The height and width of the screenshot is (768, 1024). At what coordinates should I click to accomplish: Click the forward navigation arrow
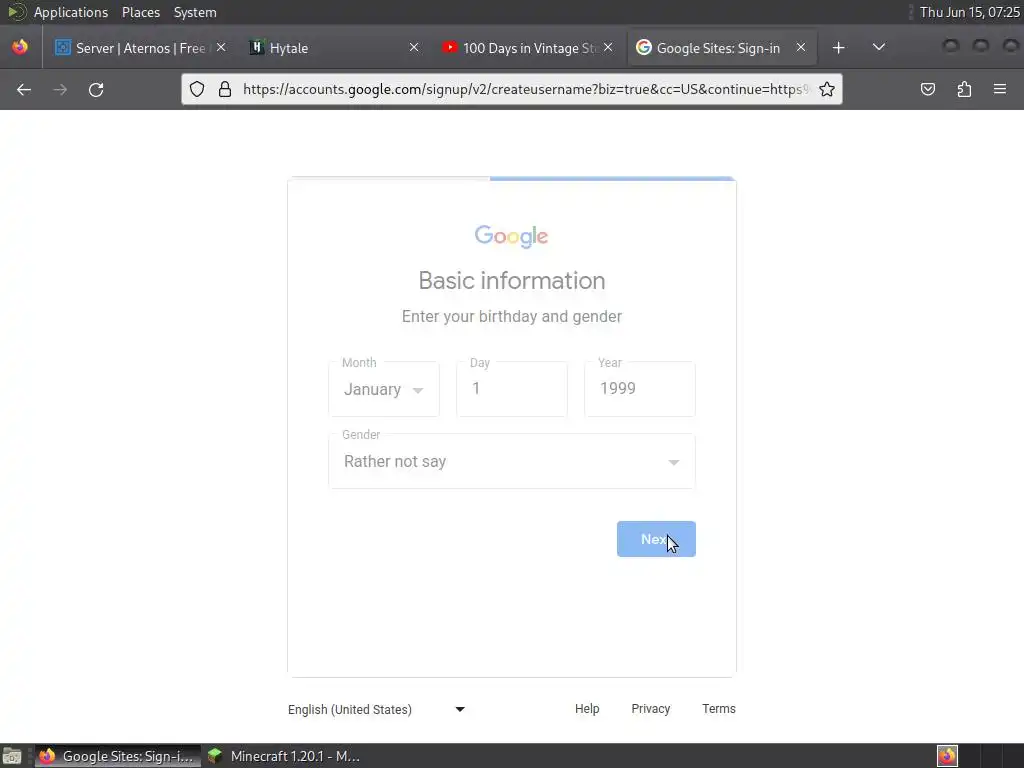coord(60,89)
